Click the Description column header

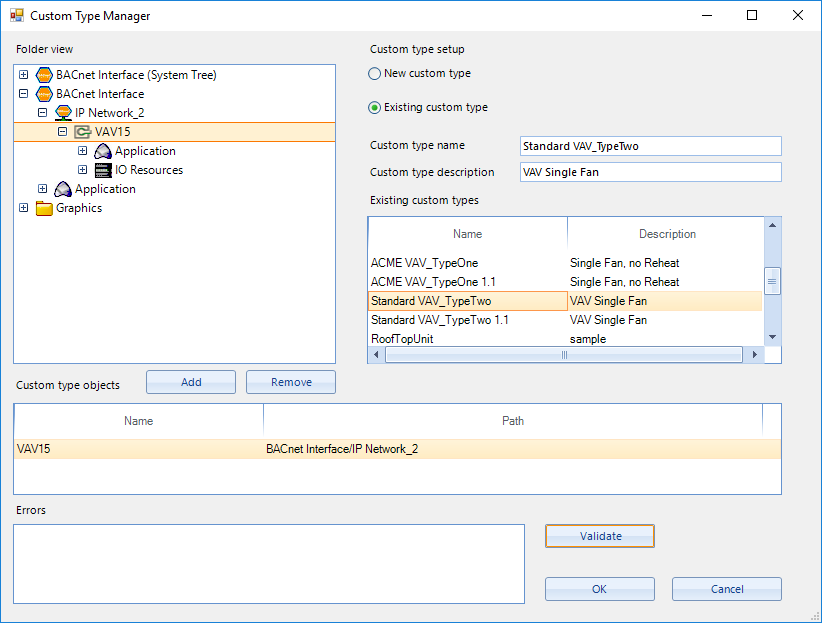coord(667,234)
